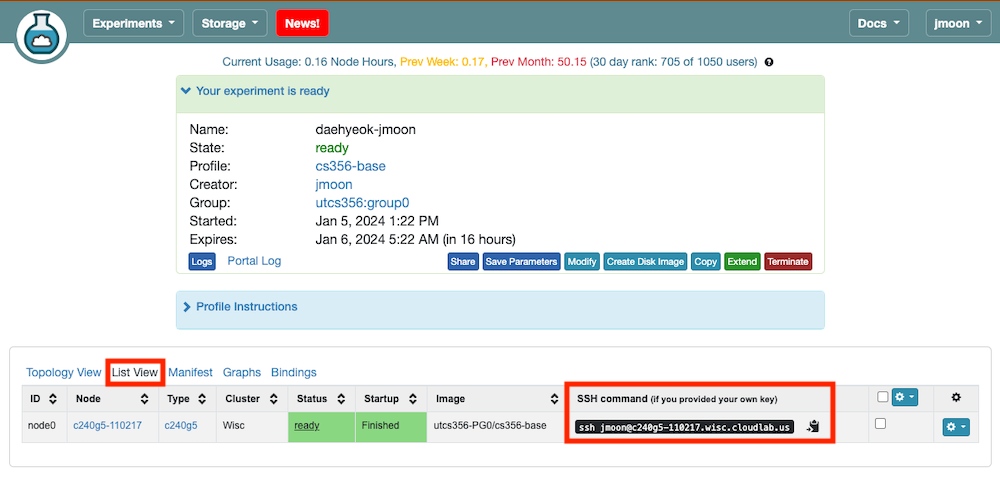Open the Storage dropdown menu

(230, 23)
